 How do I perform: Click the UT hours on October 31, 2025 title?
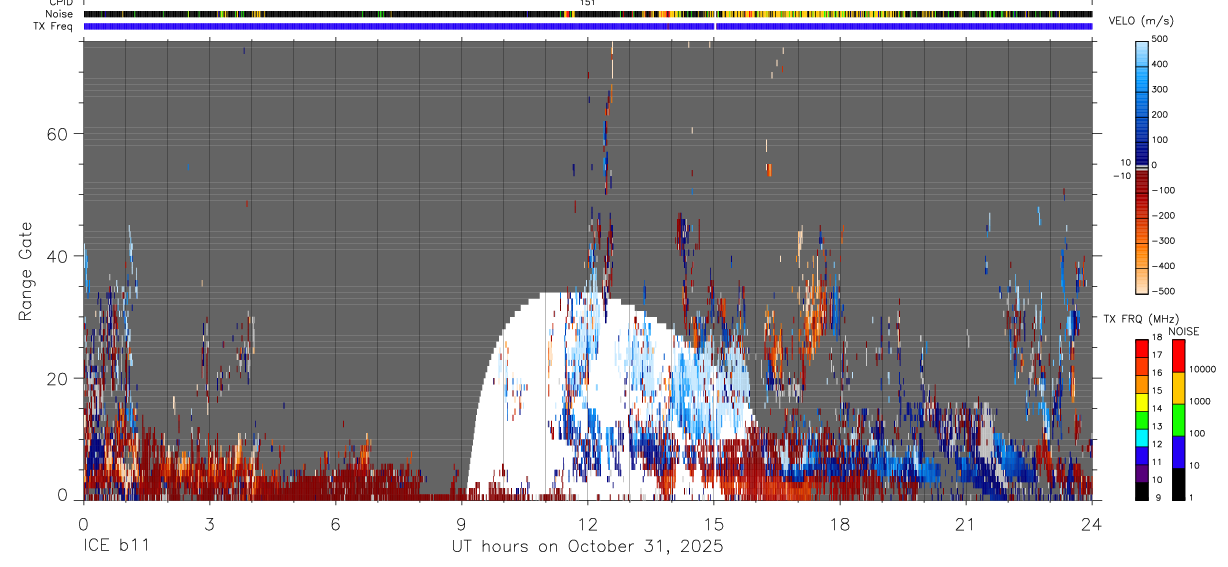(x=588, y=547)
